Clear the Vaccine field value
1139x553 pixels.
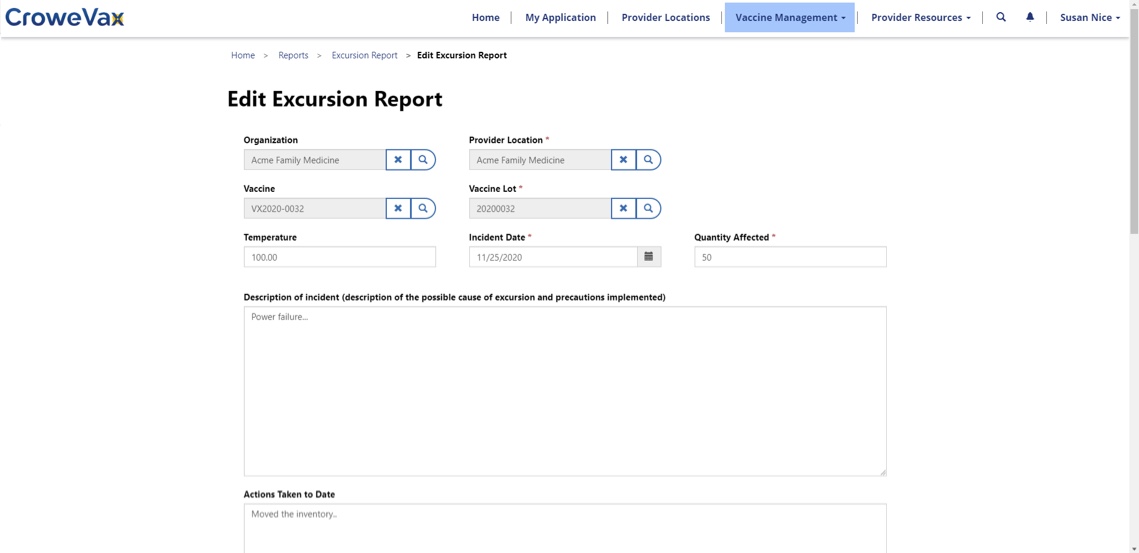tap(398, 208)
